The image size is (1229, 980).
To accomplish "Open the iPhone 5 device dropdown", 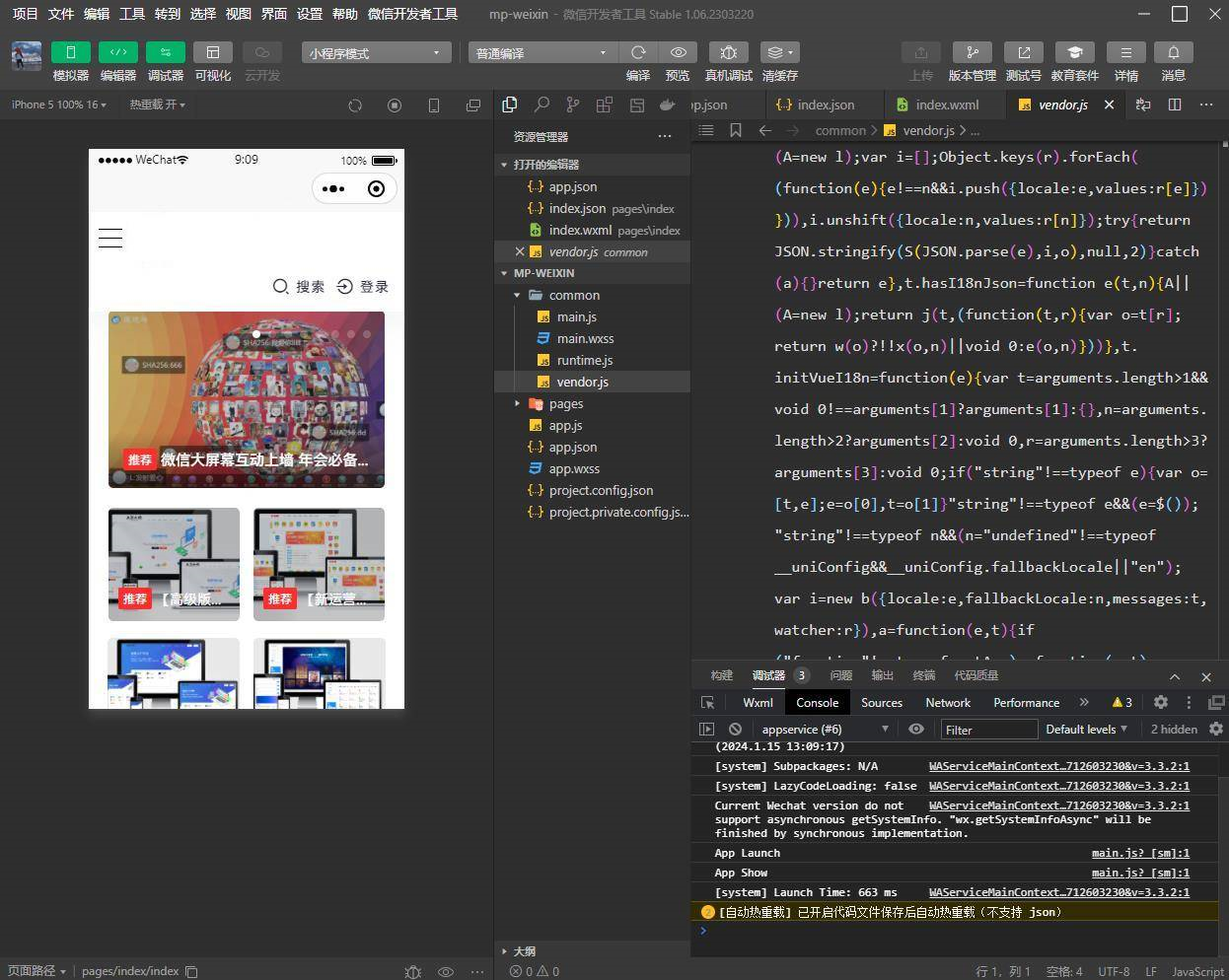I will click(58, 105).
